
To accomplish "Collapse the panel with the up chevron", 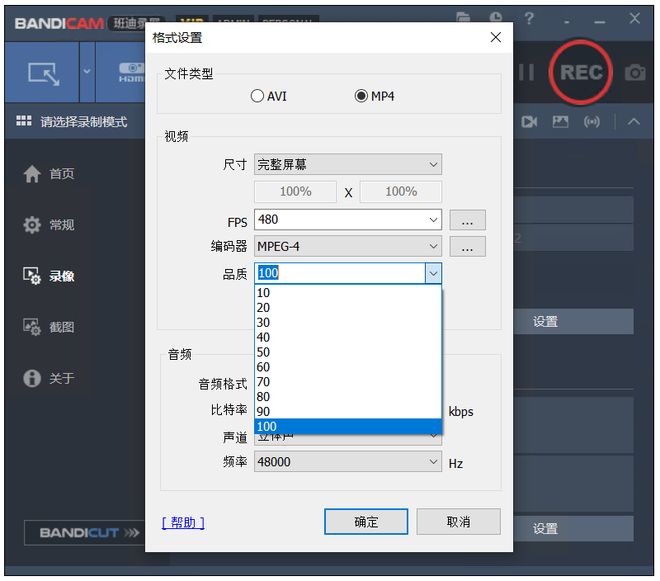I will [634, 122].
